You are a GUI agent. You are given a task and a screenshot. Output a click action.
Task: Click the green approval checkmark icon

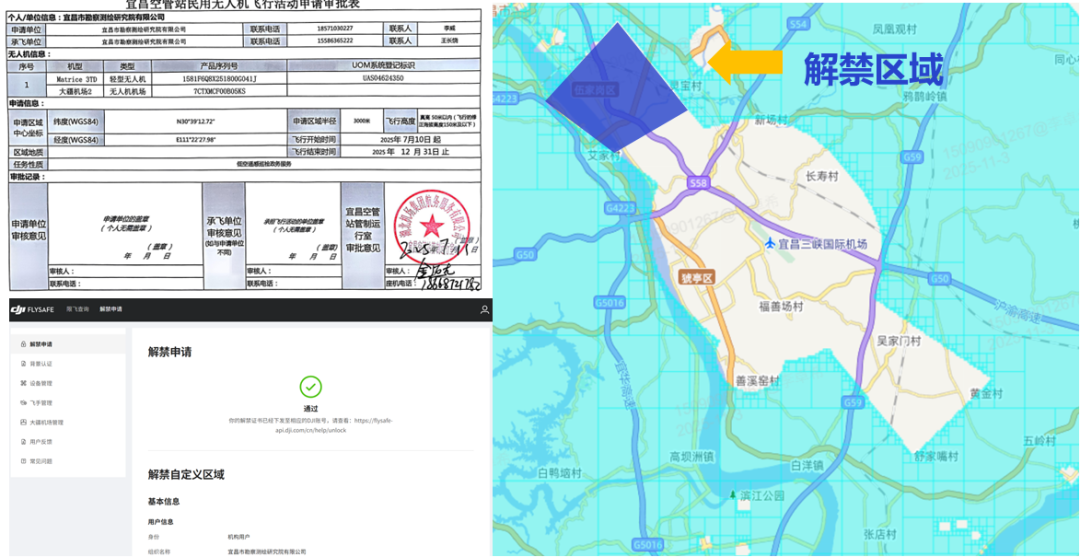point(311,386)
